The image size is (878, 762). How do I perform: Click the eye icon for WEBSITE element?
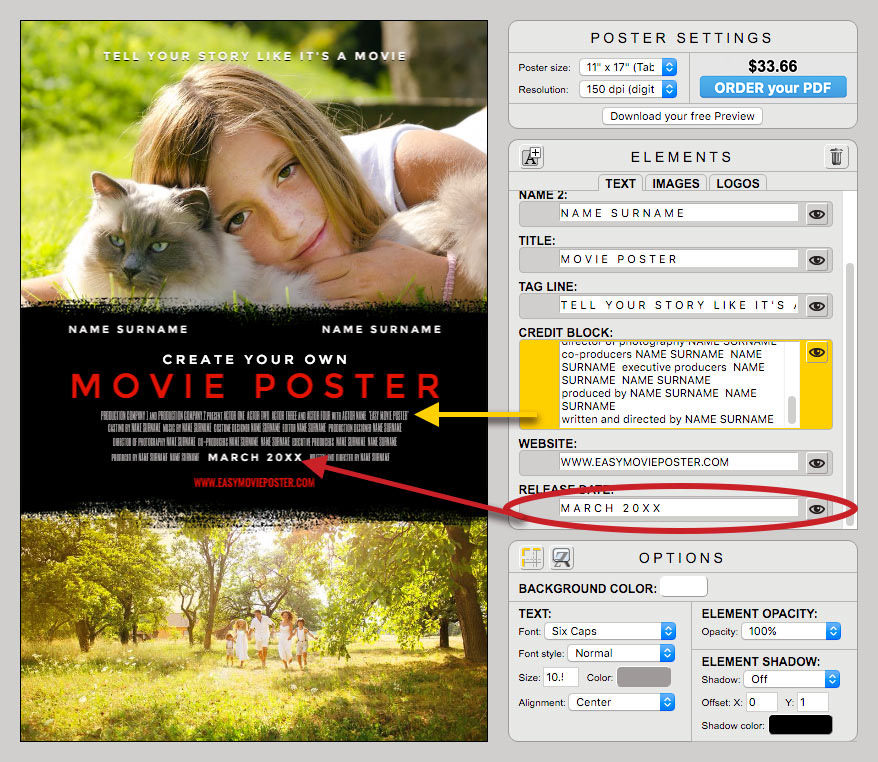817,463
